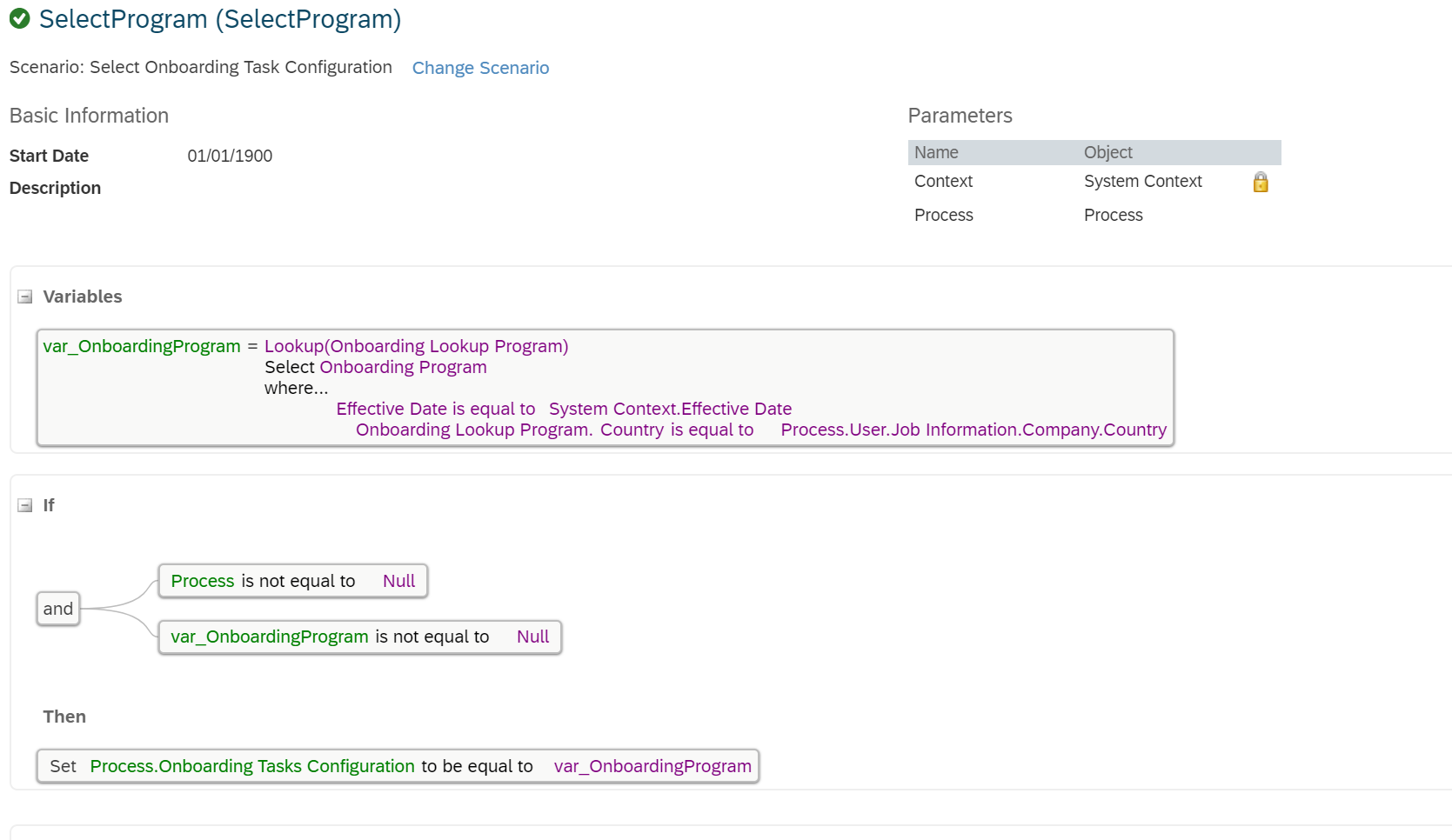Image resolution: width=1452 pixels, height=840 pixels.
Task: Click the Set Process.Onboarding Tasks Configuration statement
Action: (x=398, y=766)
